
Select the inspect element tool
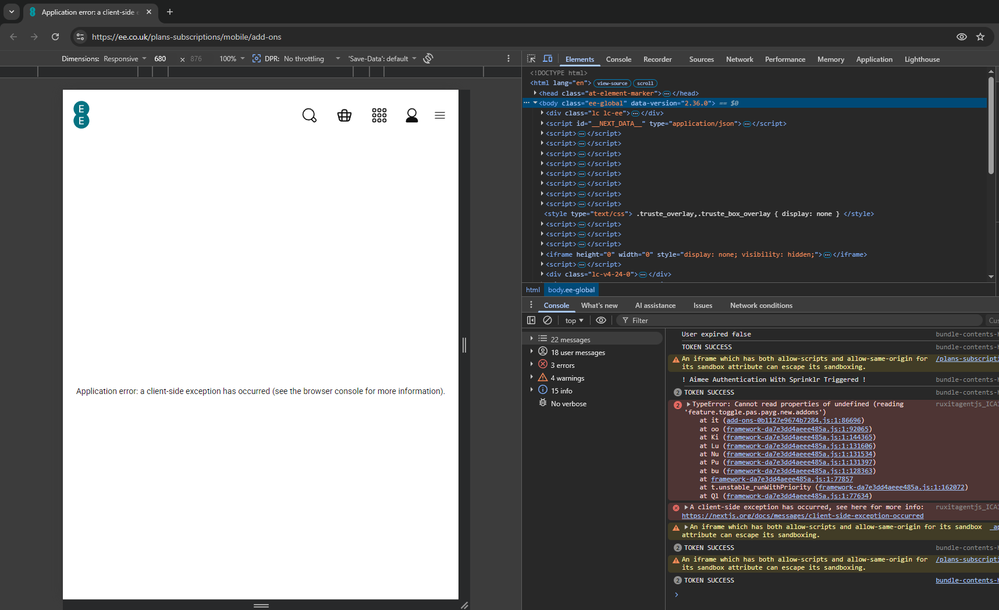[x=531, y=59]
